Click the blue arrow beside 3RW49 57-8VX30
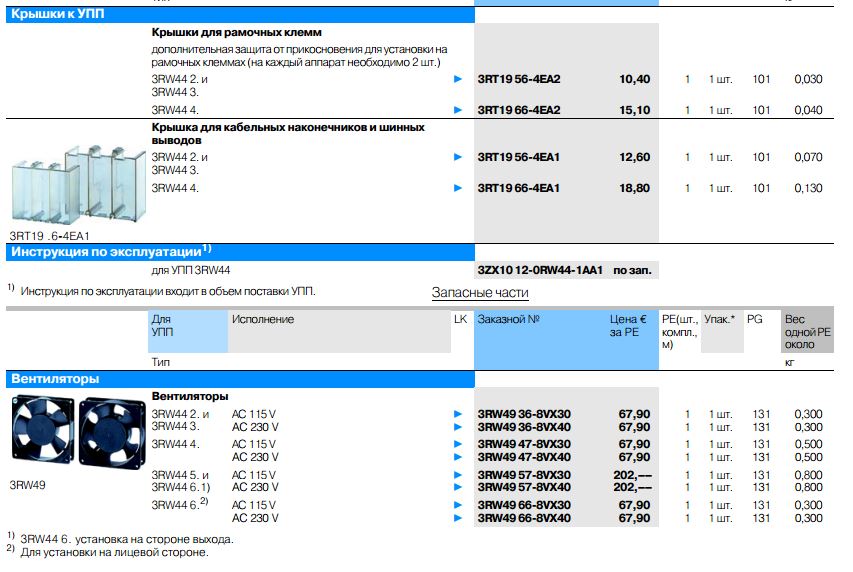This screenshot has height=572, width=853. tap(458, 475)
